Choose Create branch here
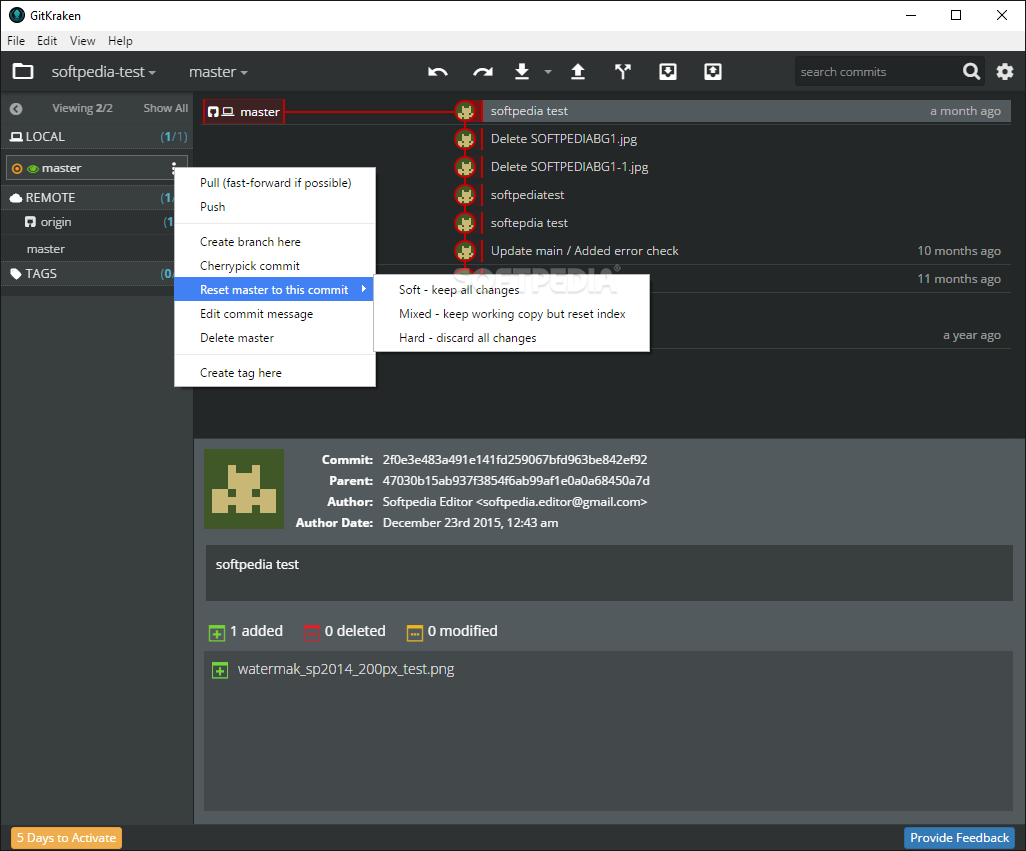Viewport: 1026px width, 851px height. tap(275, 241)
